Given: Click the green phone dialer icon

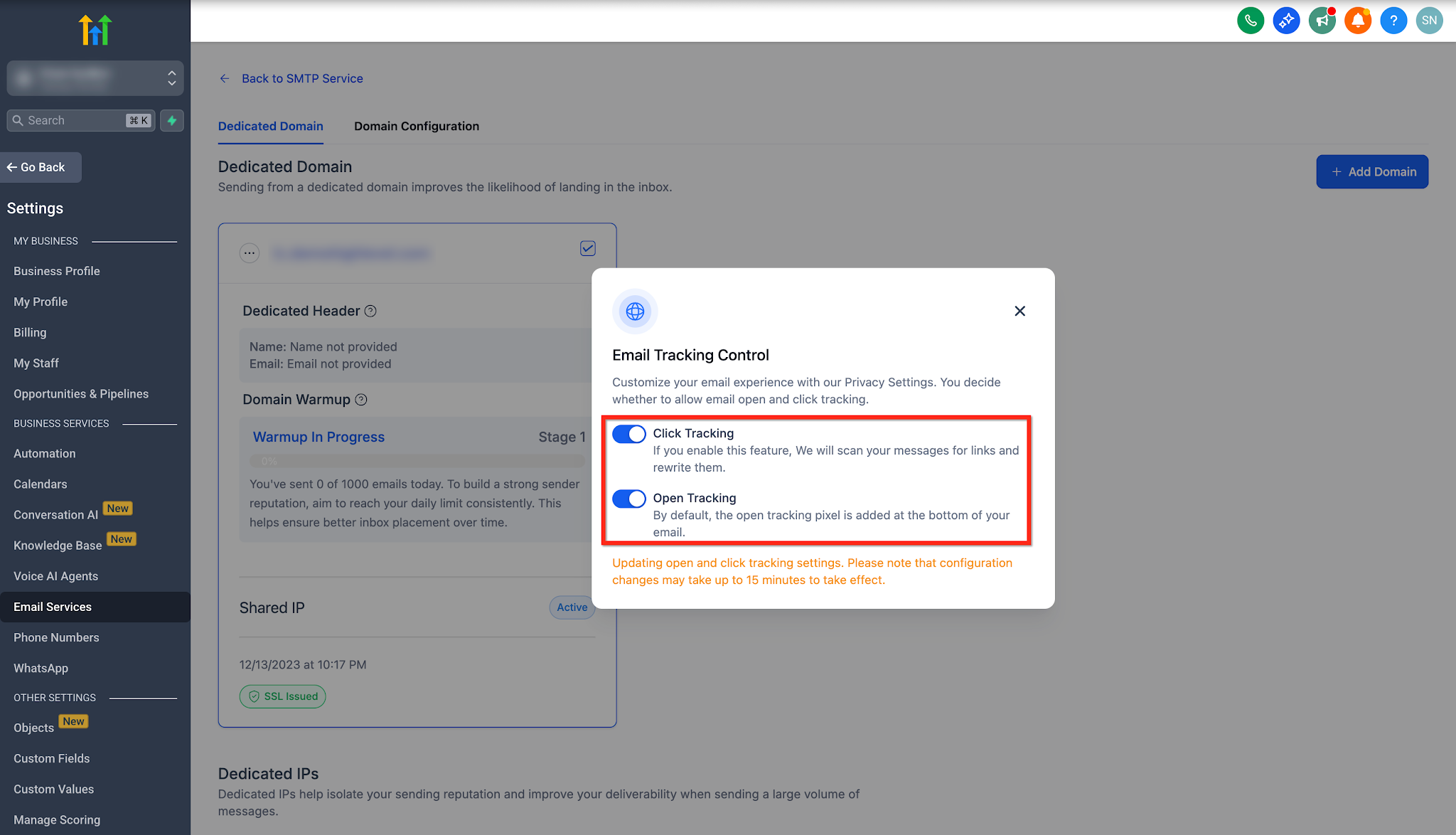Looking at the screenshot, I should [1251, 21].
